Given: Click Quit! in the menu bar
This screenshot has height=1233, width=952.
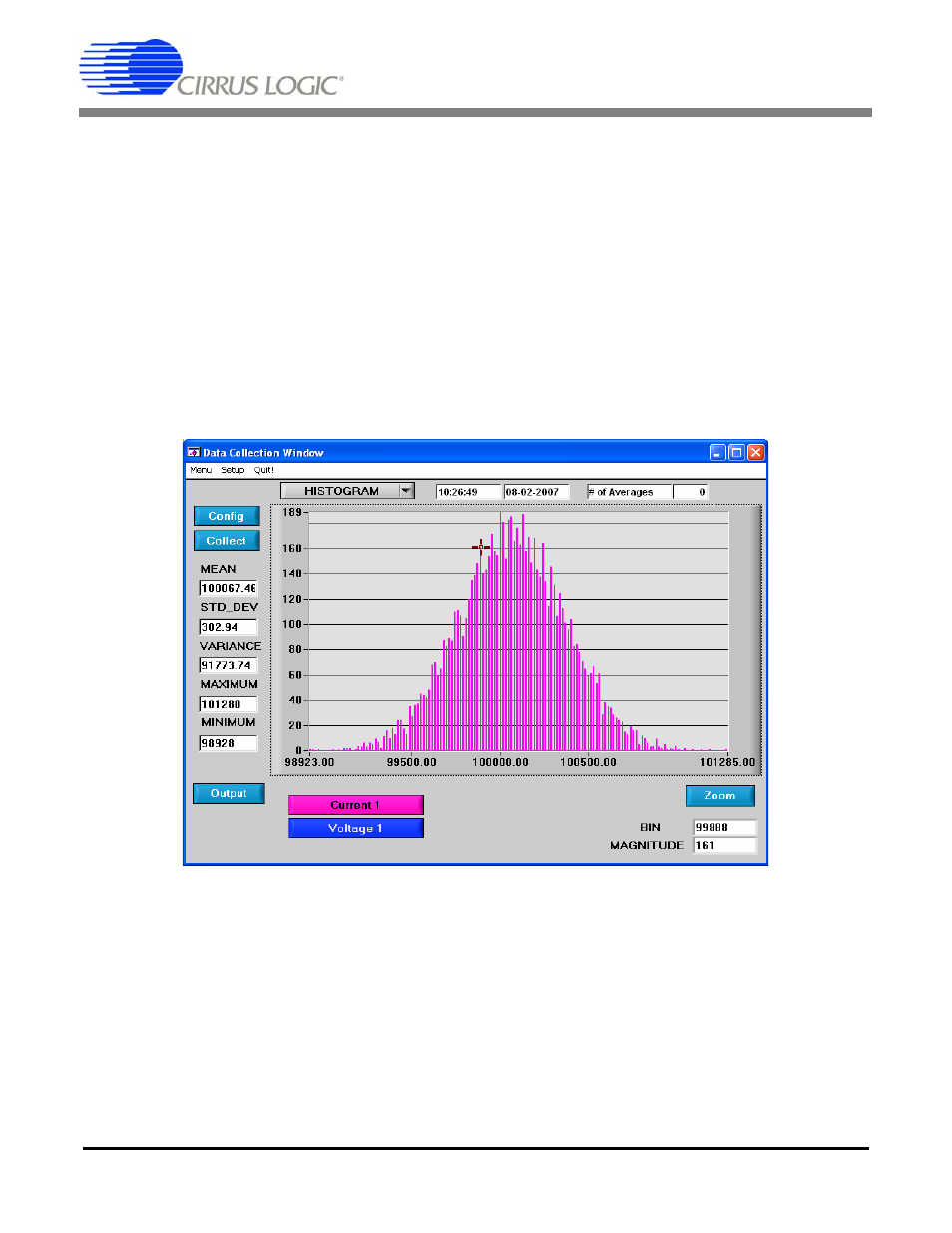Looking at the screenshot, I should tap(263, 470).
